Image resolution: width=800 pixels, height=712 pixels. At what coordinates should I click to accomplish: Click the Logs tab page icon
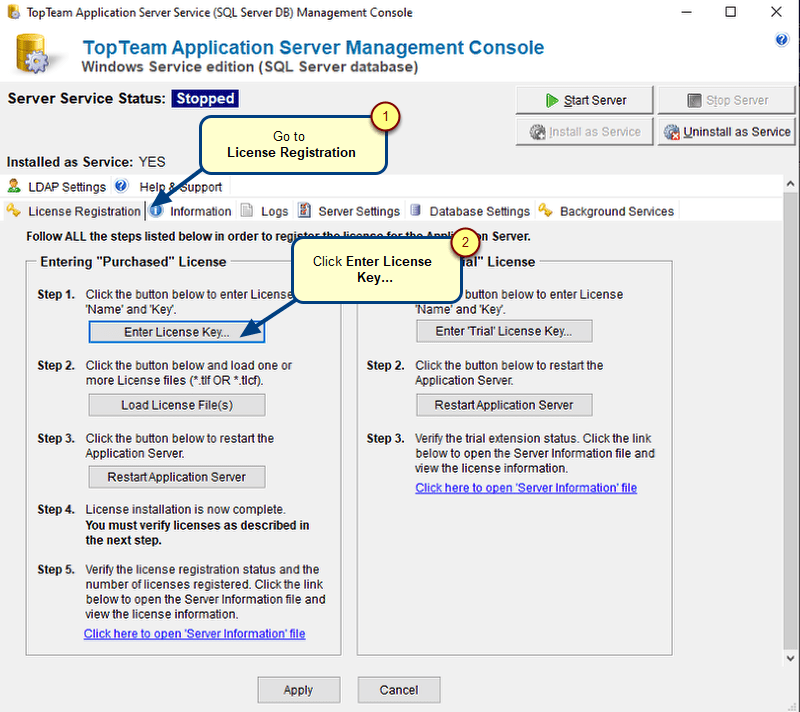pyautogui.click(x=247, y=210)
